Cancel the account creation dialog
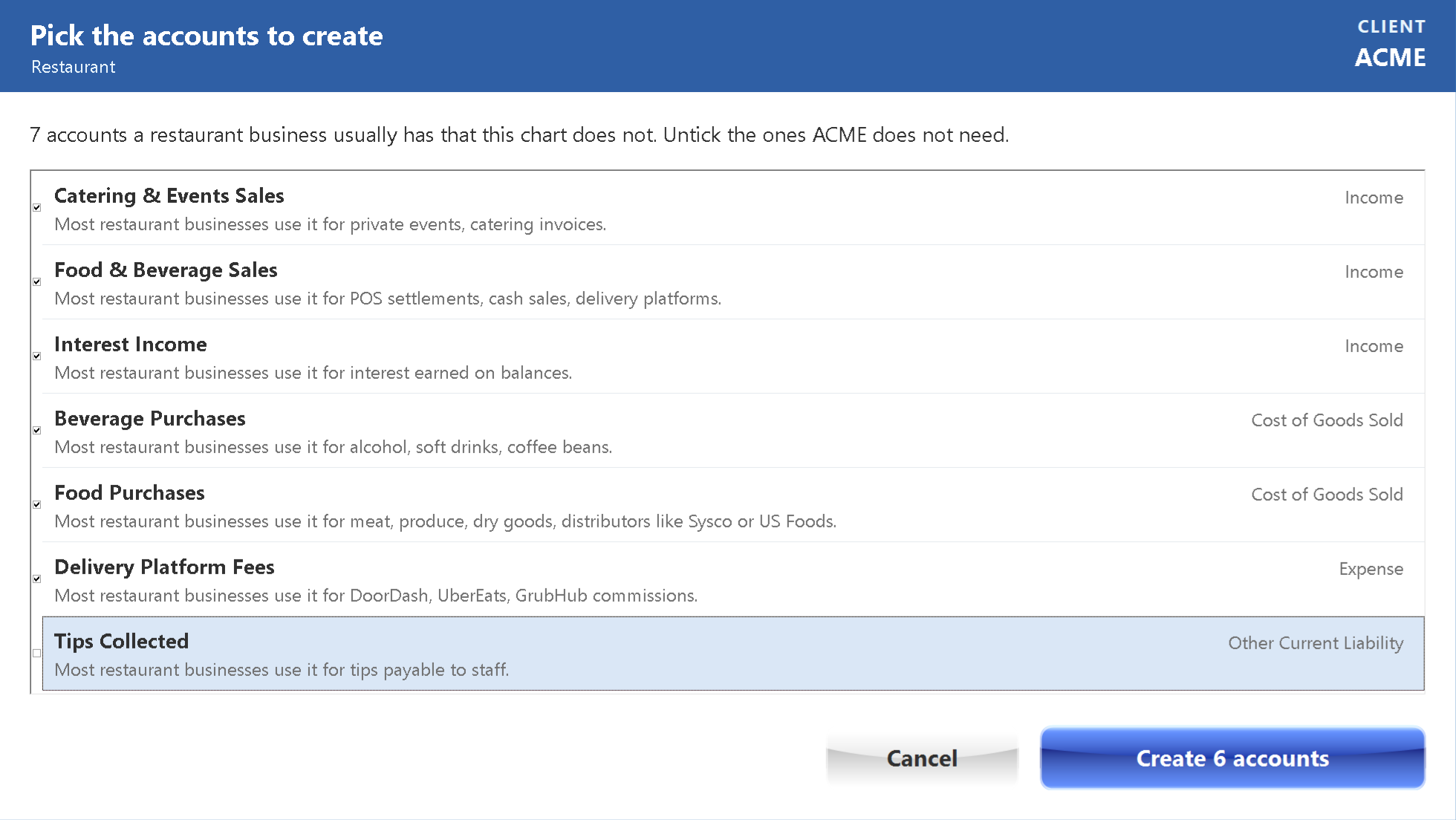1456x820 pixels. (922, 758)
